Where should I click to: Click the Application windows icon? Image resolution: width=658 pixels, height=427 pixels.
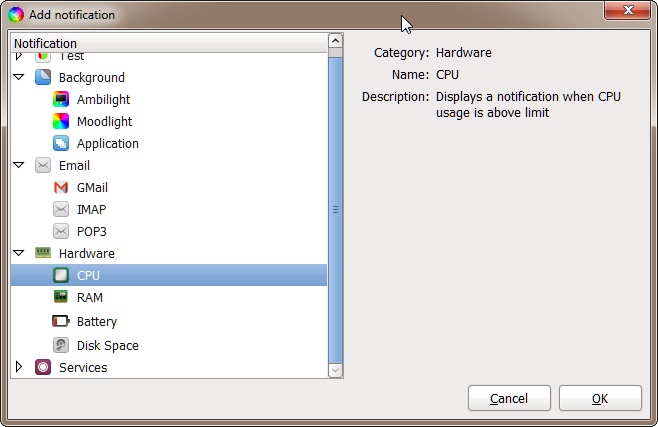(x=61, y=143)
